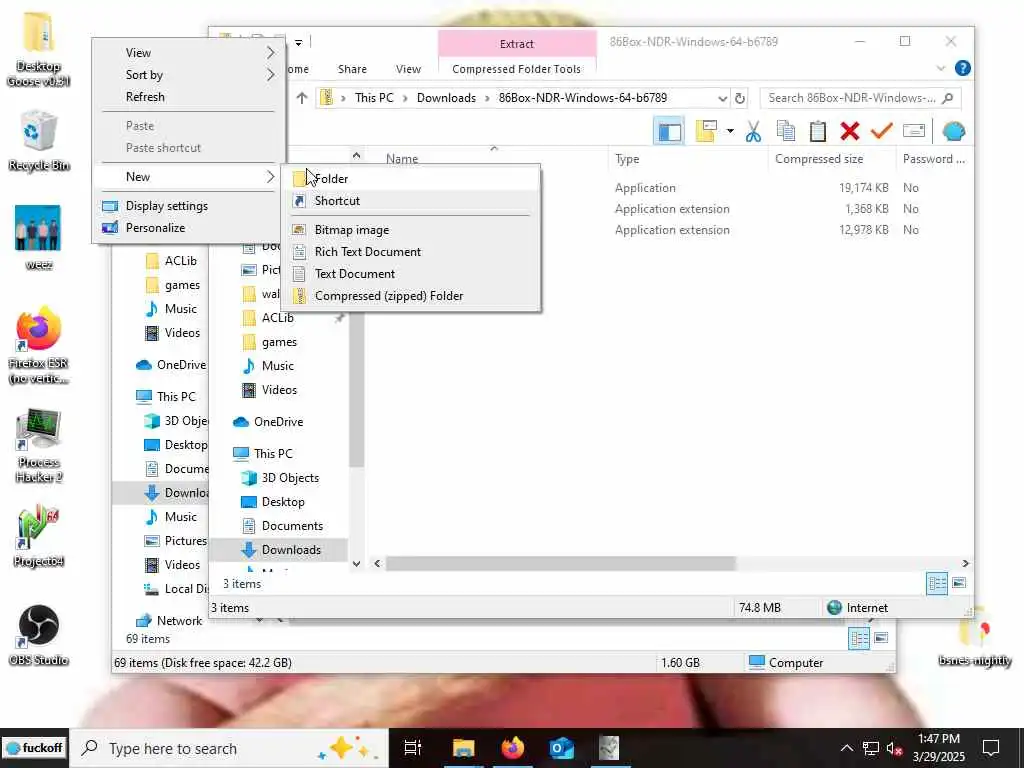Select the OBS Studio desktop shortcut

[39, 635]
